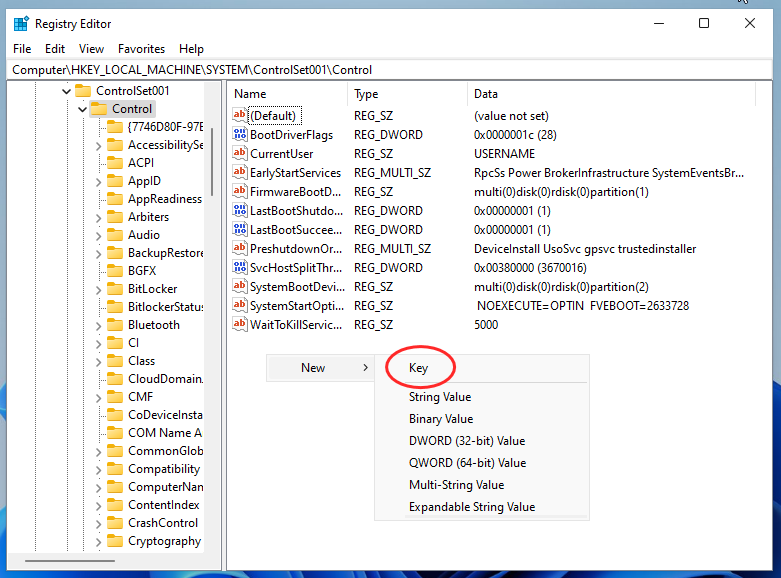Image resolution: width=781 pixels, height=578 pixels.
Task: Open the Favorites menu
Action: 141,49
